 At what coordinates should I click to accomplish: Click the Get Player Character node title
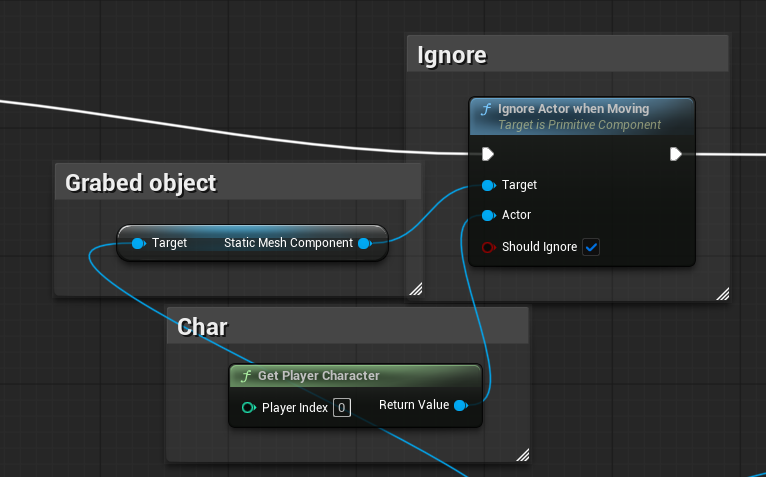click(319, 376)
